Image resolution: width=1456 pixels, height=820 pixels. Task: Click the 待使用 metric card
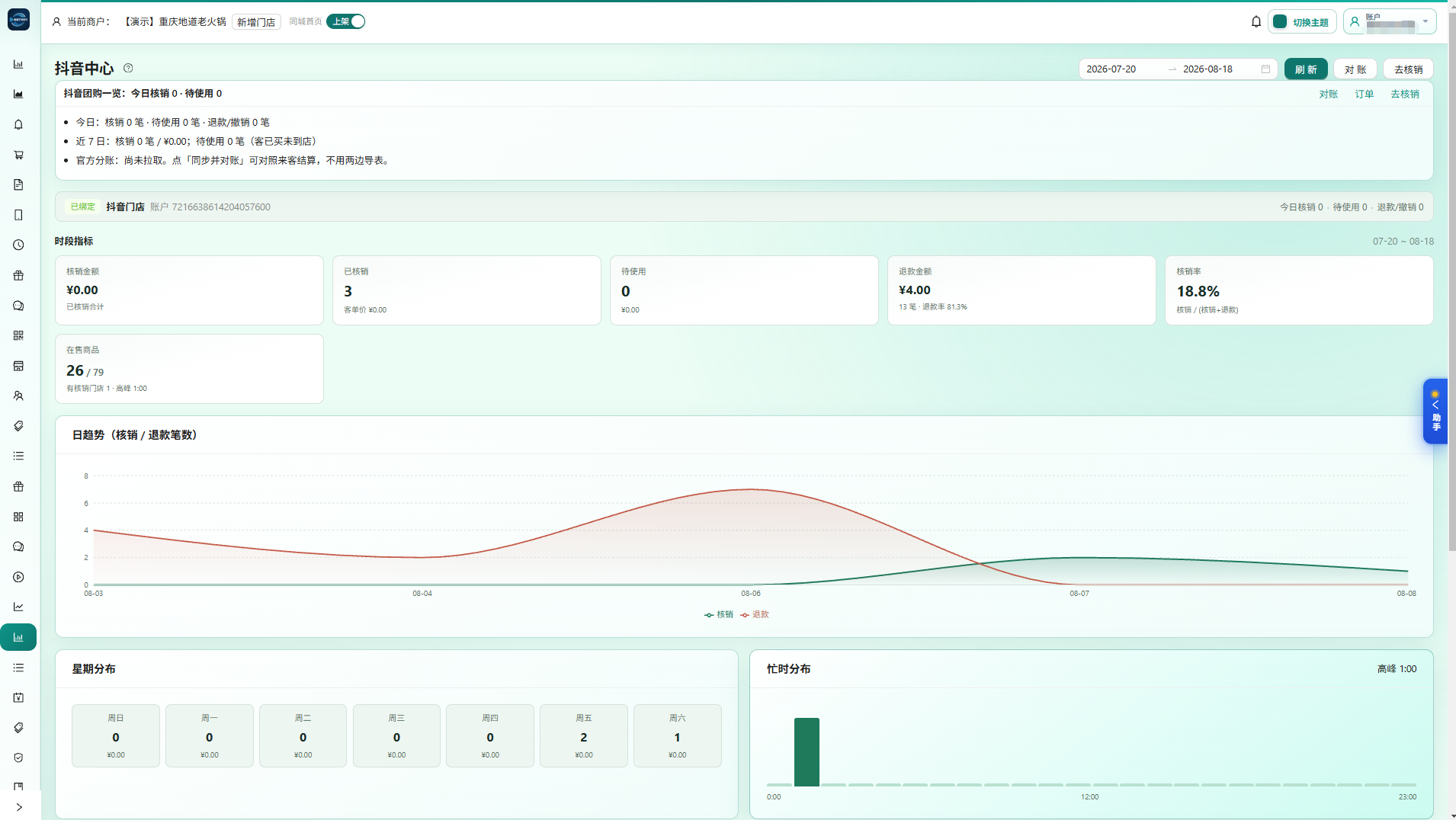[744, 290]
